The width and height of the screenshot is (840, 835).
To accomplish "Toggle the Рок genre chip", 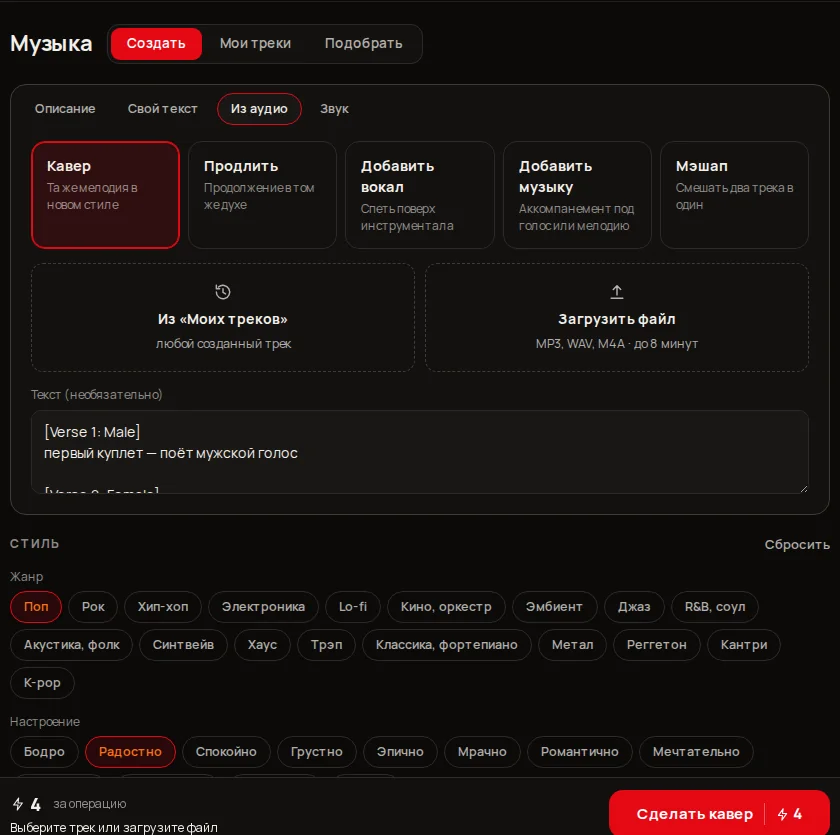I will (x=93, y=607).
